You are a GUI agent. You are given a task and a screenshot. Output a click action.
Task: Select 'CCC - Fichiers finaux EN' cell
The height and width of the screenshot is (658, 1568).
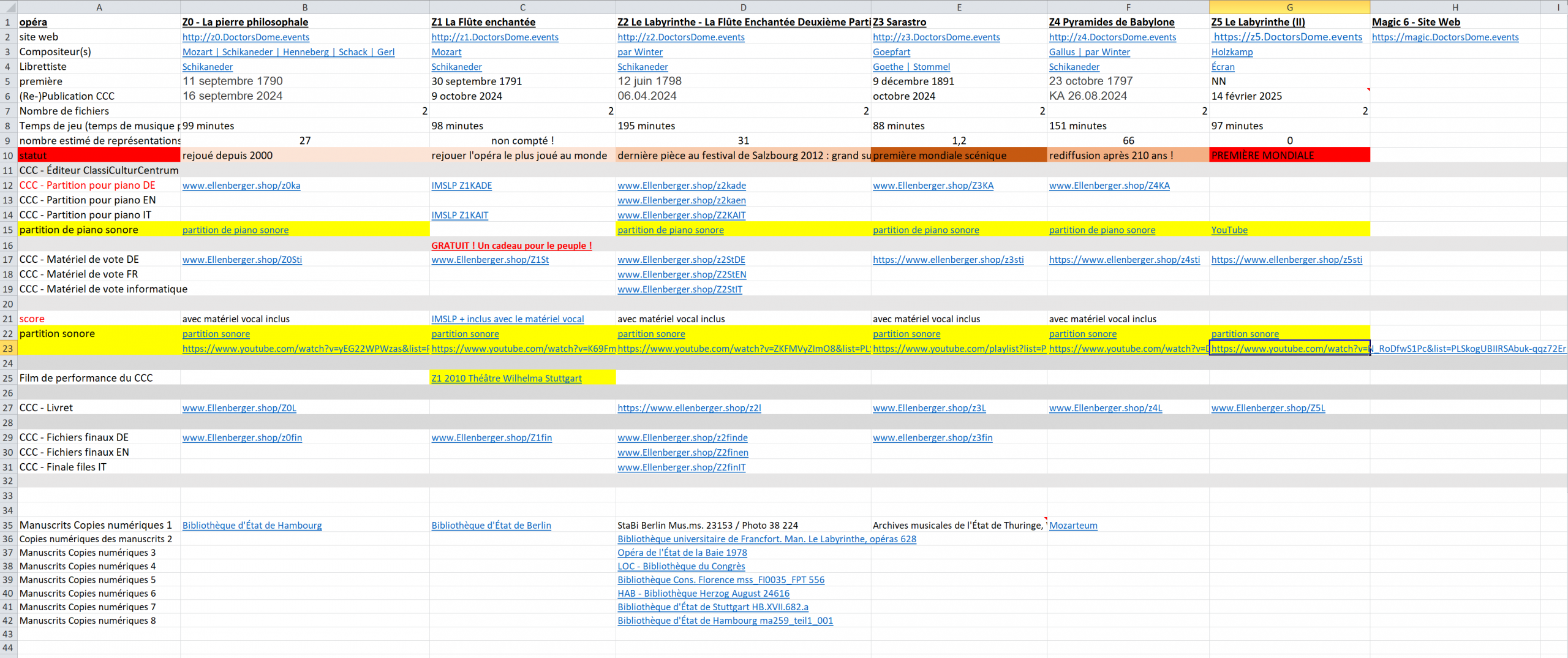99,453
